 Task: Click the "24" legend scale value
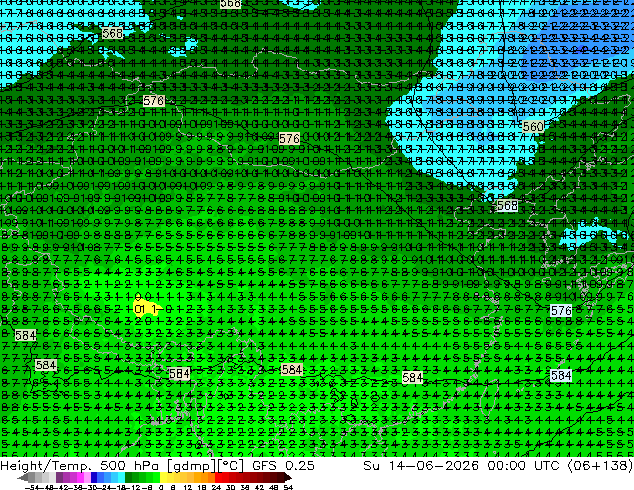click(216, 487)
